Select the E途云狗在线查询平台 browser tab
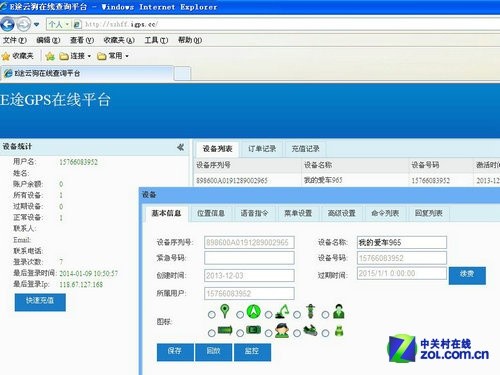This screenshot has height=375, width=500. [87, 73]
